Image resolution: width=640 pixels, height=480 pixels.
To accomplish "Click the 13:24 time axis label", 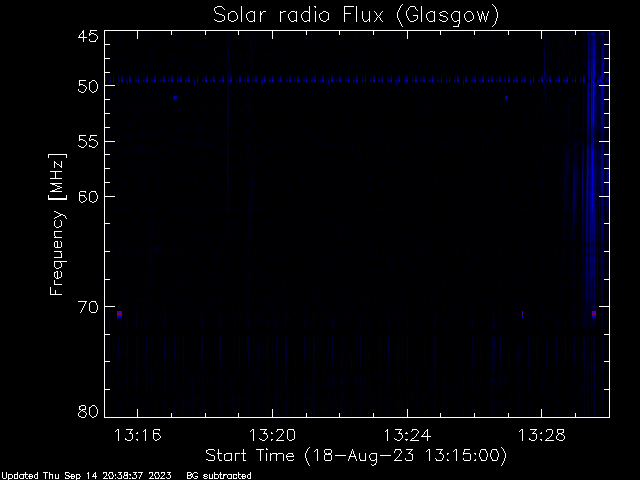I will 407,435.
